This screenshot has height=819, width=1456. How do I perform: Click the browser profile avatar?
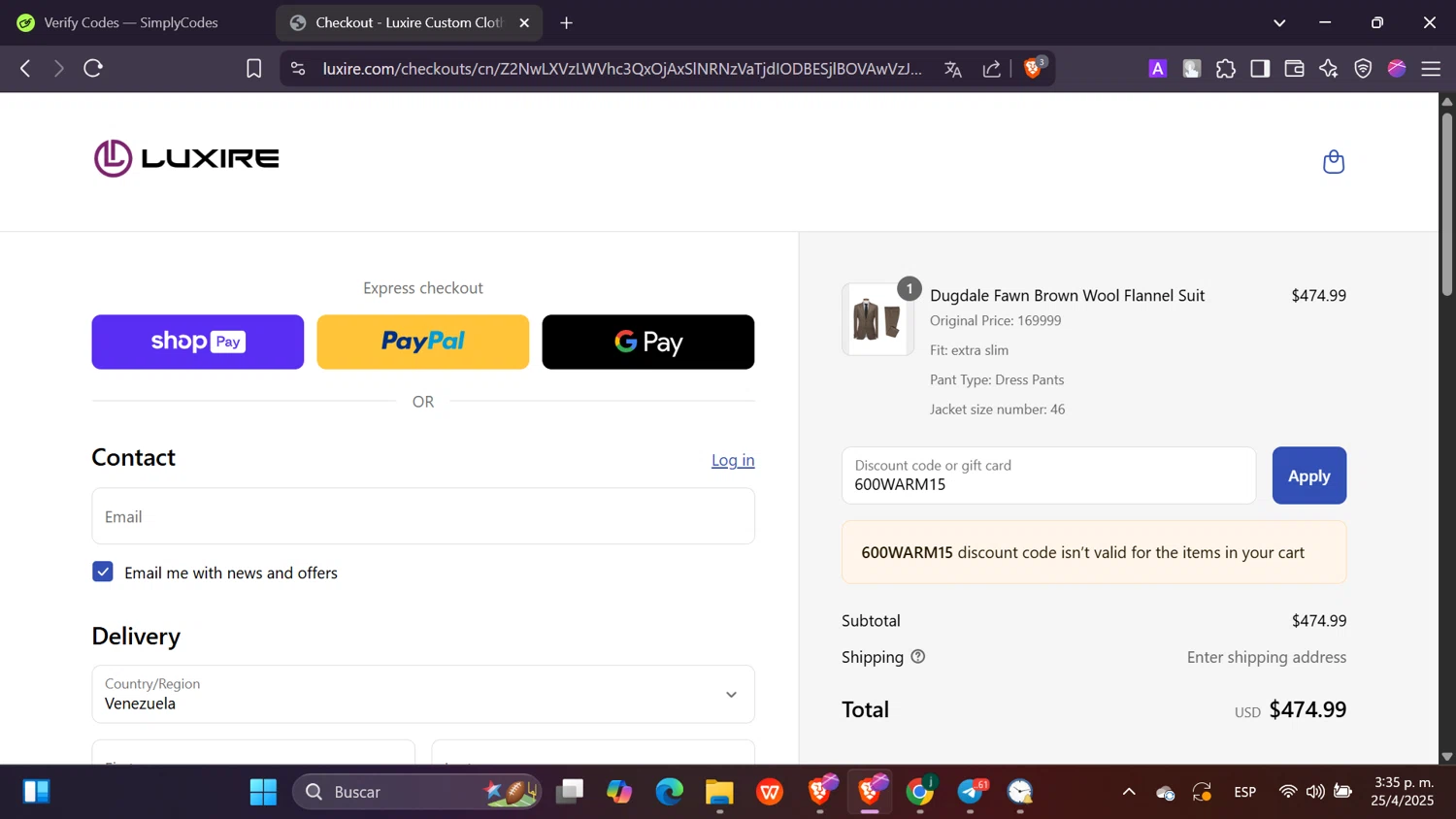(1397, 68)
